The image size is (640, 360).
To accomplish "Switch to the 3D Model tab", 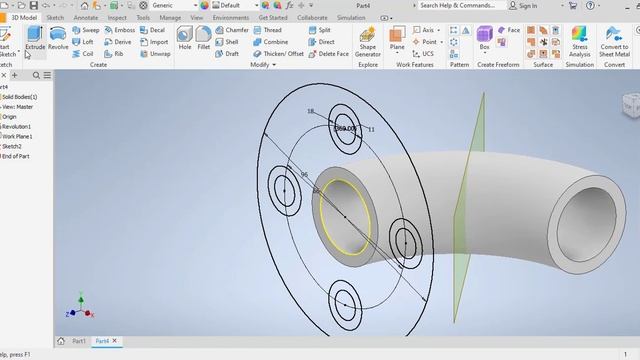I will coord(24,18).
